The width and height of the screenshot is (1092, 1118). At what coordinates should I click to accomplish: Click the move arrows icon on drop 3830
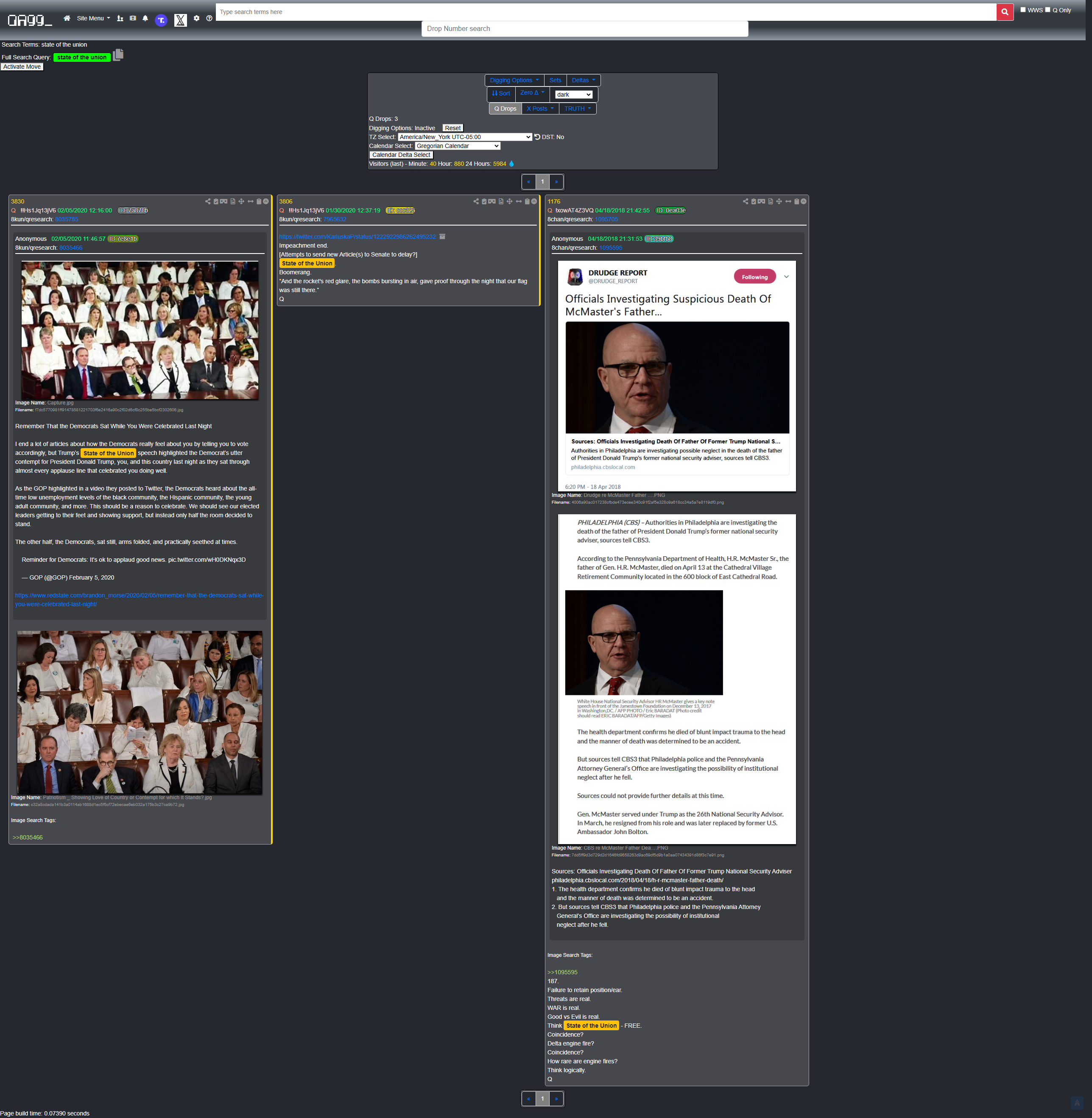click(241, 201)
